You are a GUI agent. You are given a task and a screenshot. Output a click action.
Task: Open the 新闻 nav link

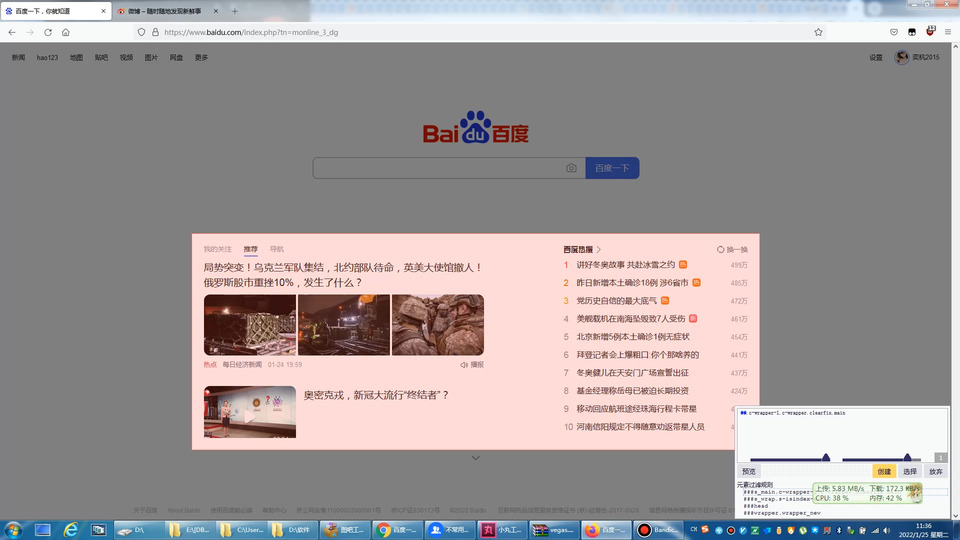(x=18, y=58)
